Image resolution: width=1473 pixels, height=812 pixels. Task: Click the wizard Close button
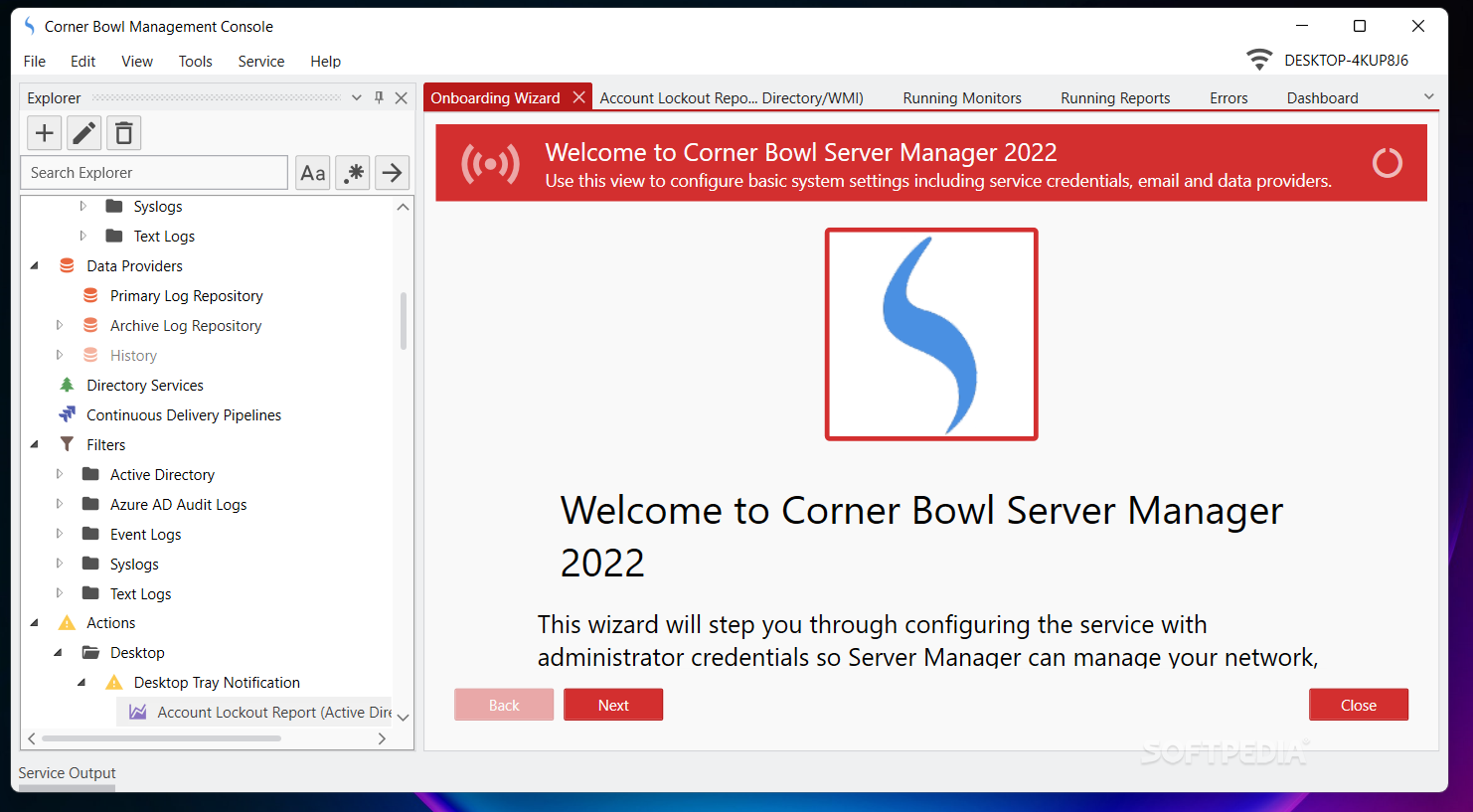(1359, 705)
